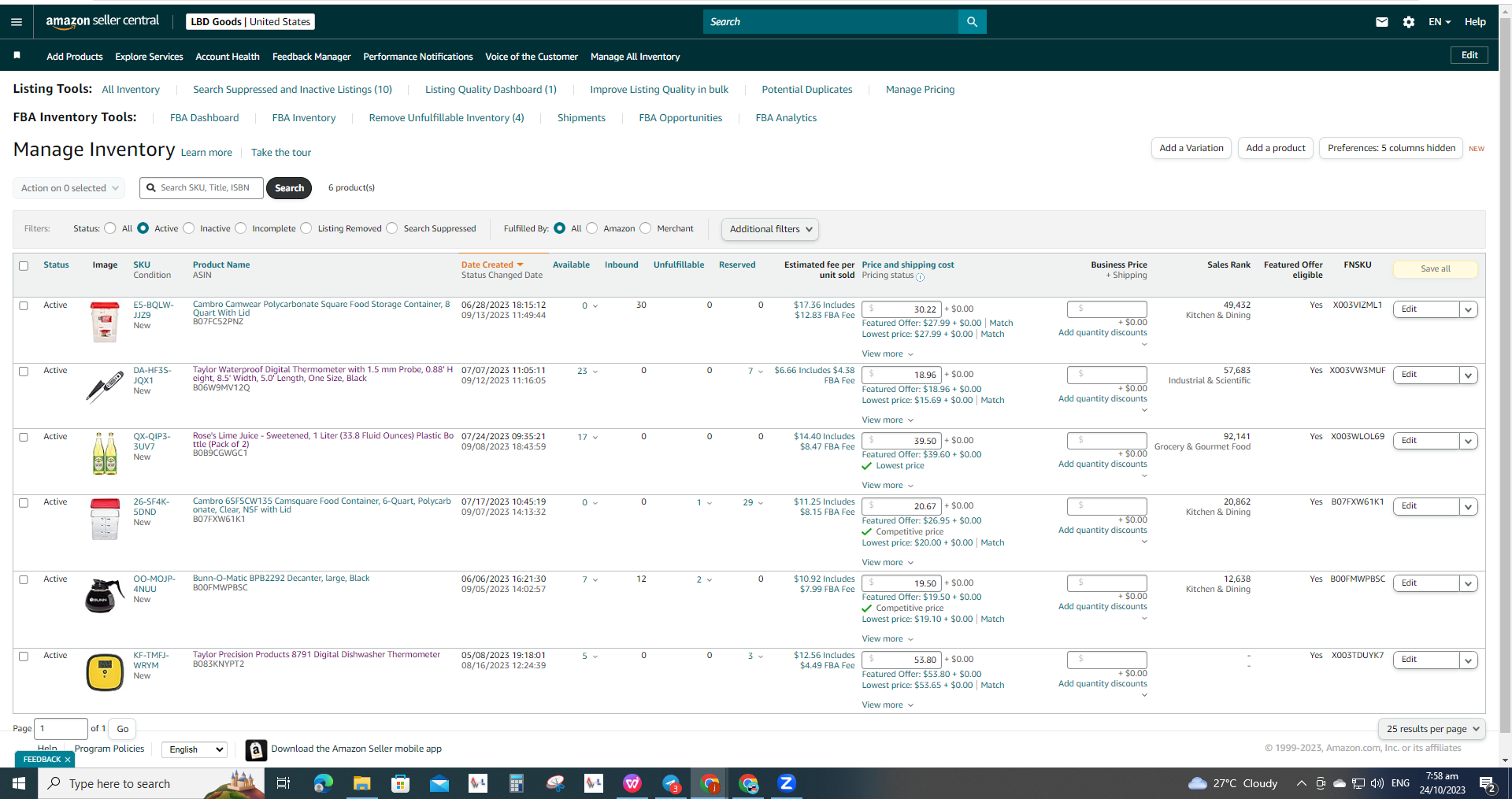Viewport: 1512px width, 799px height.
Task: Filter by Merchant fulfillment
Action: (646, 228)
